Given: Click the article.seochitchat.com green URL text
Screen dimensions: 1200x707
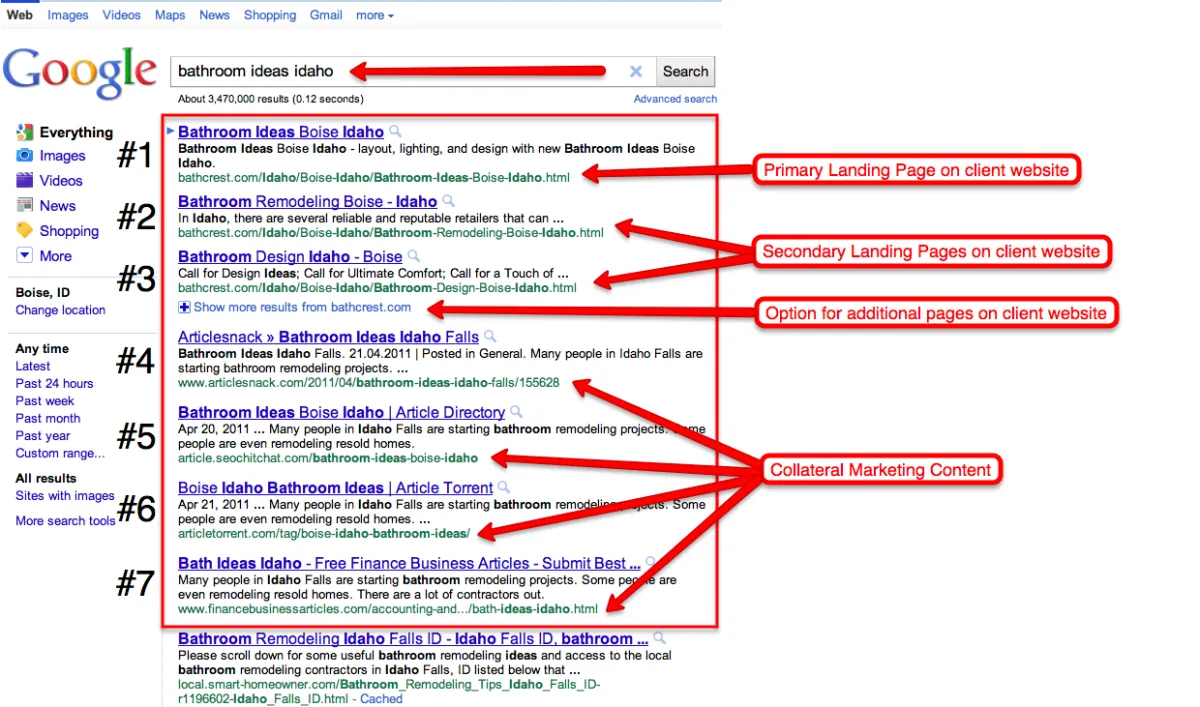Looking at the screenshot, I should [328, 458].
